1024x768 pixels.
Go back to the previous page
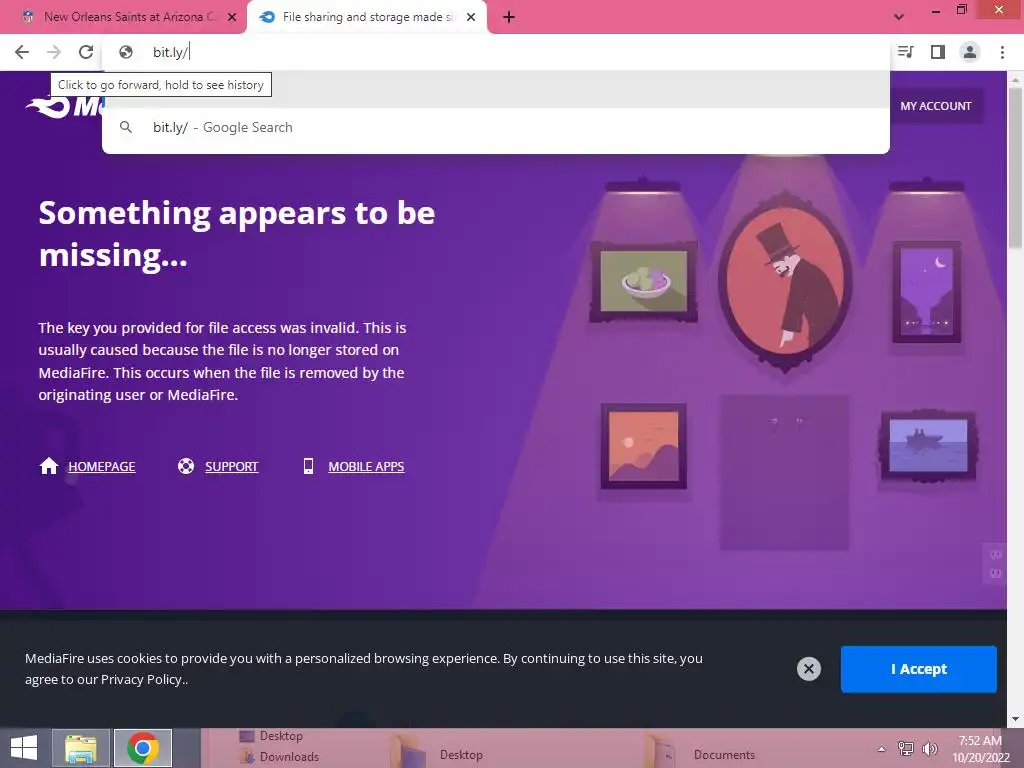[22, 52]
